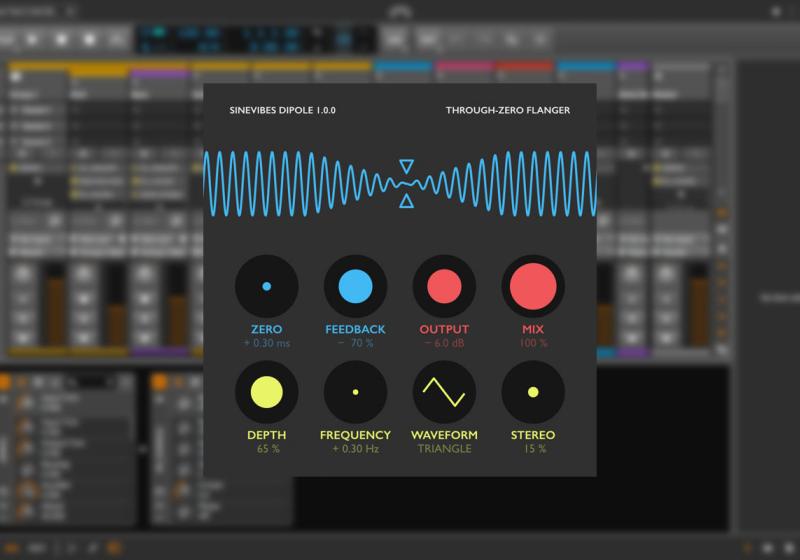Click the ZERO label

(266, 329)
